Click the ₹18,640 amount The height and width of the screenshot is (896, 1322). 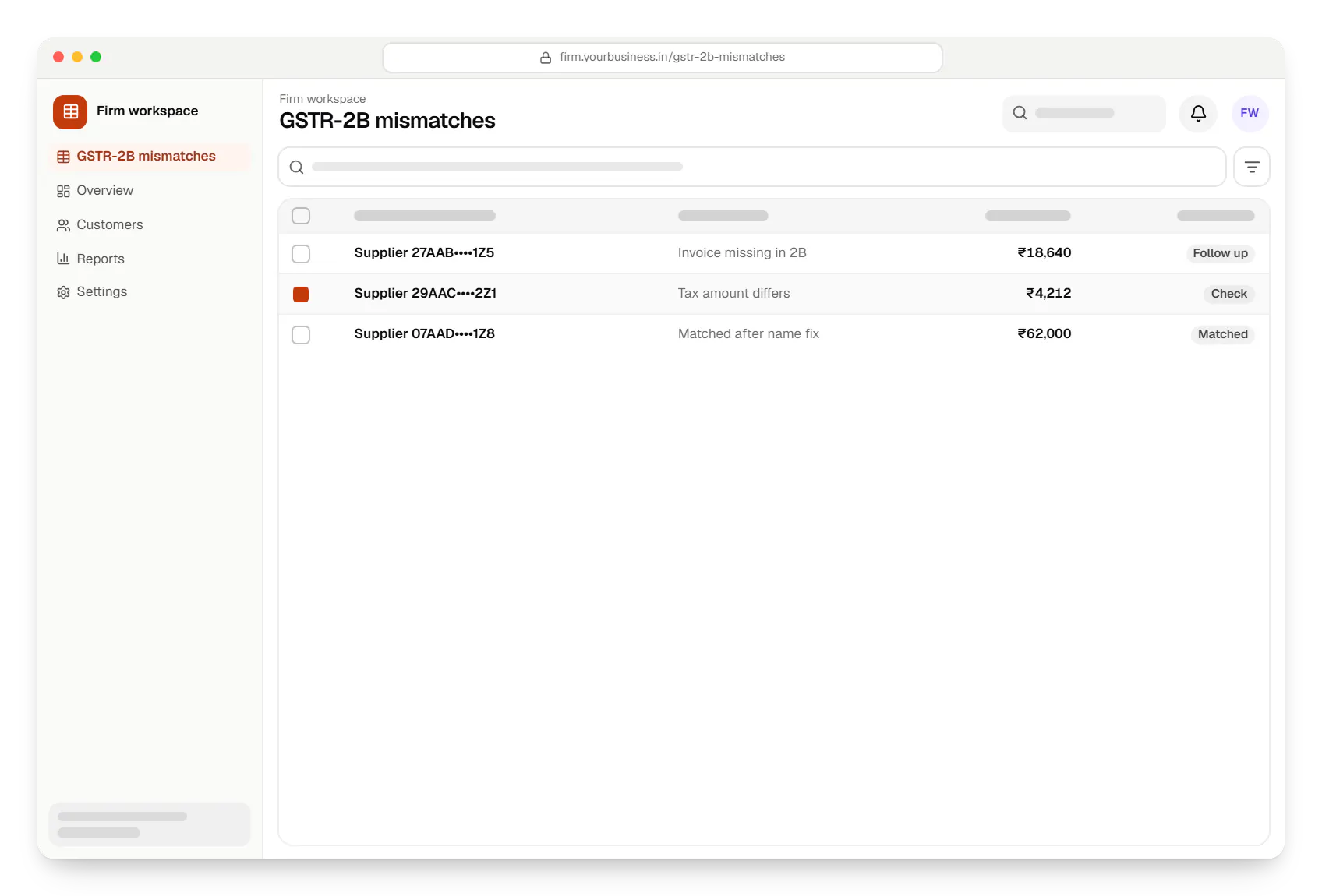[x=1044, y=252]
